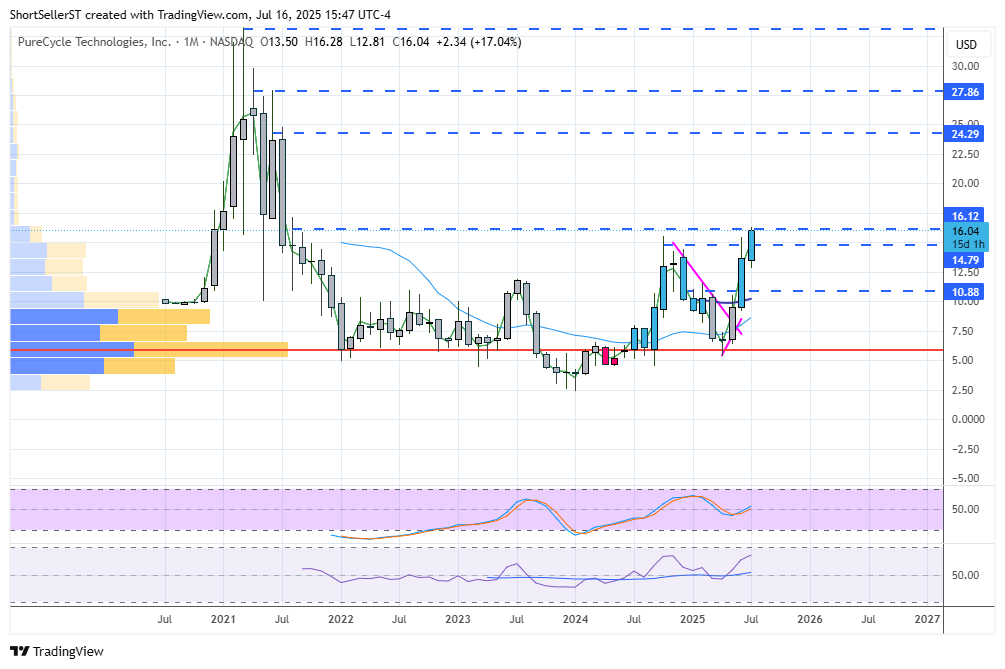The image size is (1005, 669).
Task: Click the H16.28 high value
Action: [x=324, y=42]
